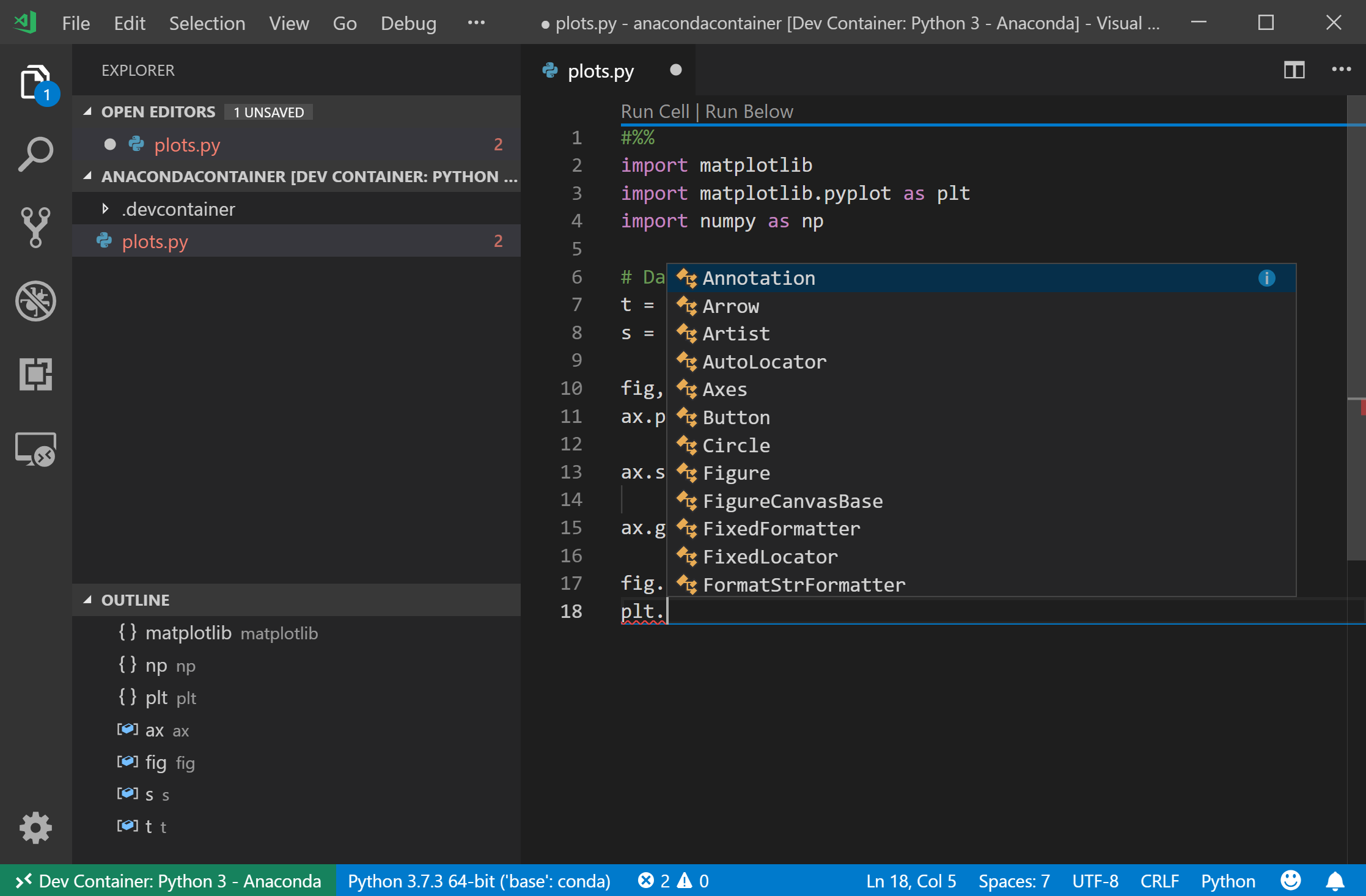Open notifications bell in status bar
Image resolution: width=1366 pixels, height=896 pixels.
coord(1335,881)
